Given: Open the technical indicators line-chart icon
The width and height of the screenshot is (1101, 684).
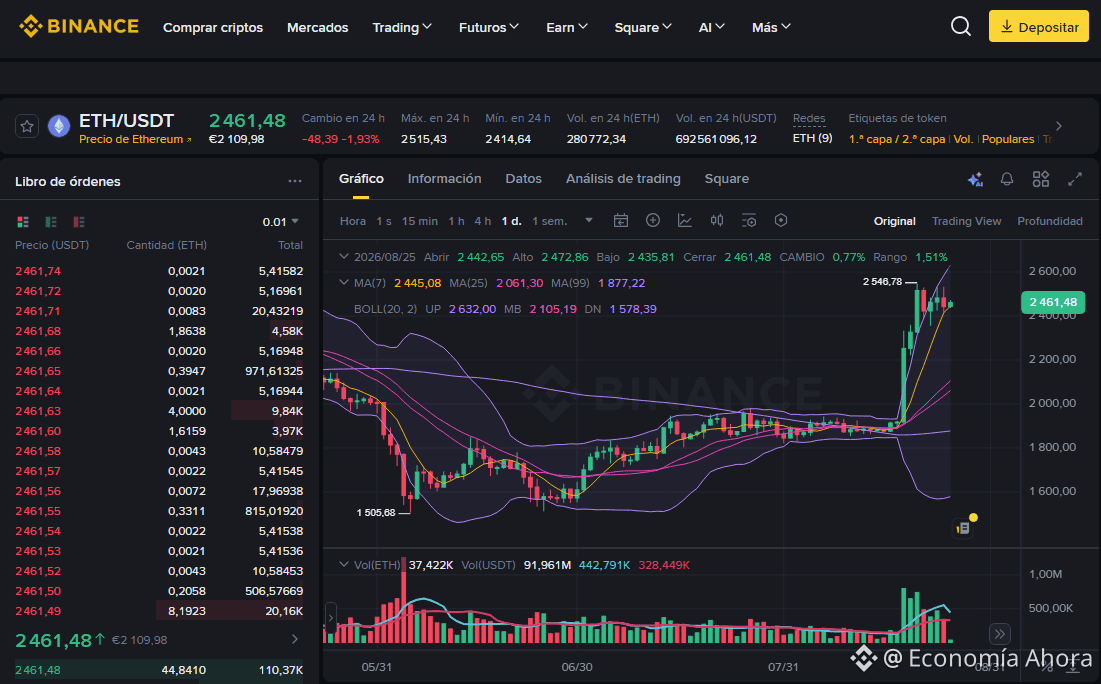Looking at the screenshot, I should (x=685, y=221).
